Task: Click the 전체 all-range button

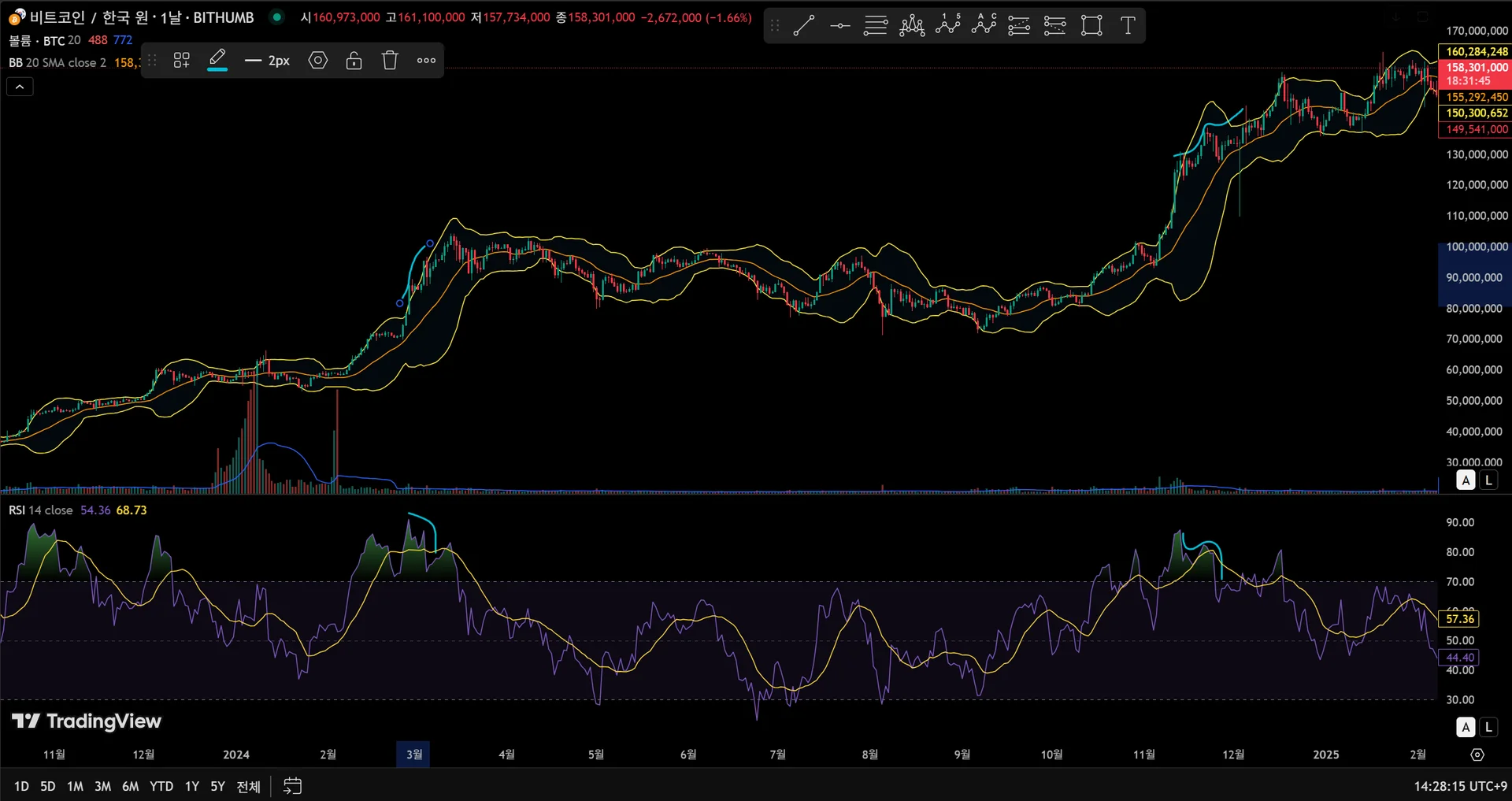Action: coord(248,786)
